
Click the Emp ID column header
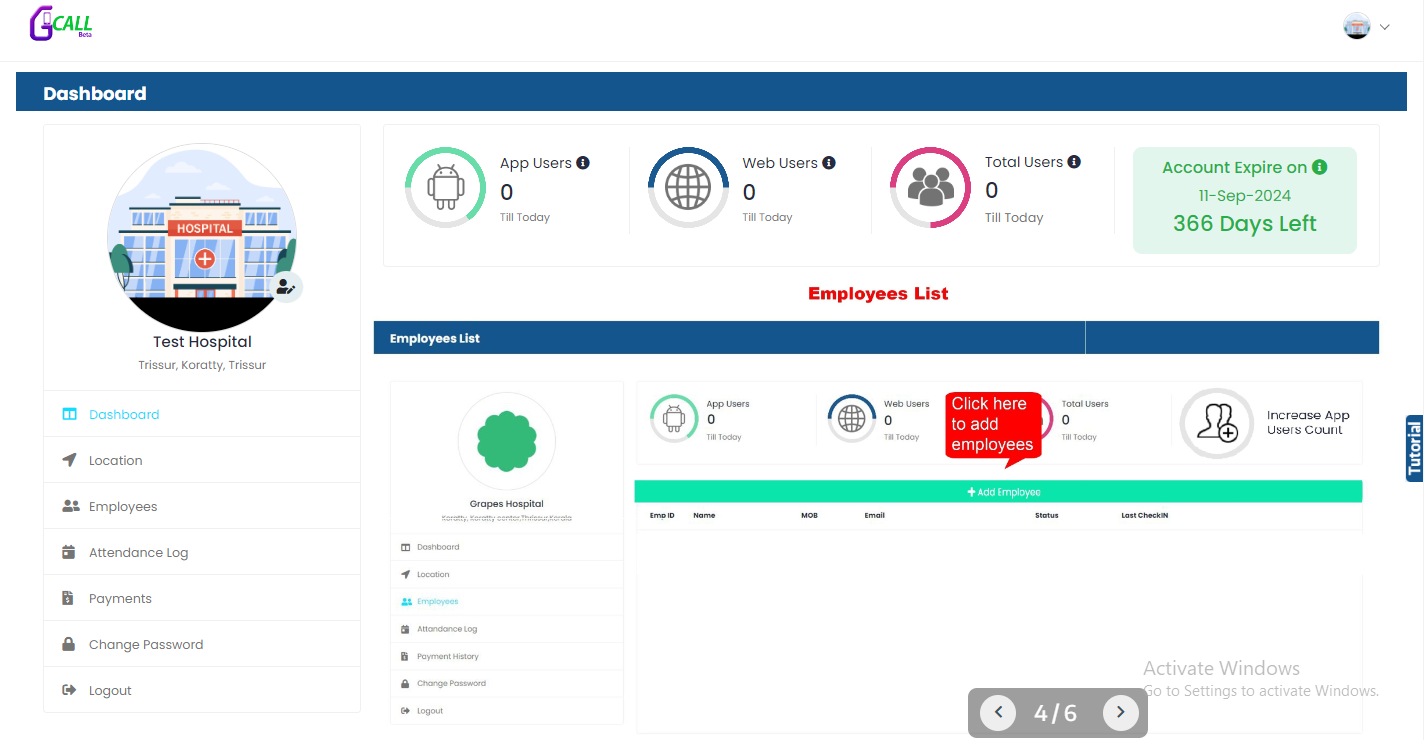[x=662, y=516]
